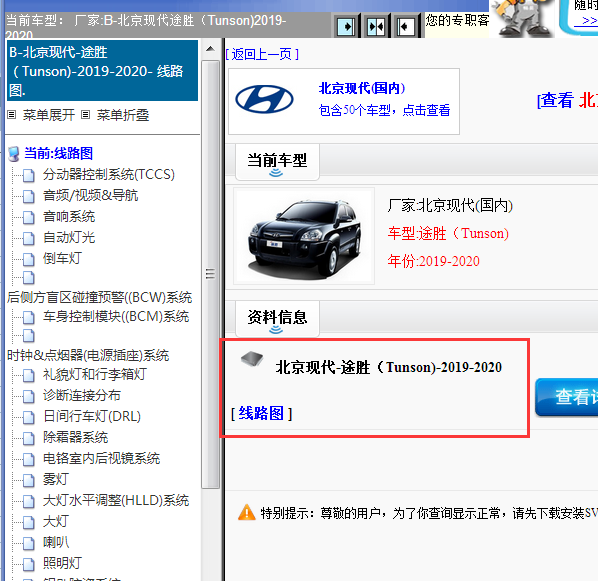Viewport: 598px width, 581px height.
Task: Open 时钟&点烟器(电源插座)系统 item
Action: point(88,355)
